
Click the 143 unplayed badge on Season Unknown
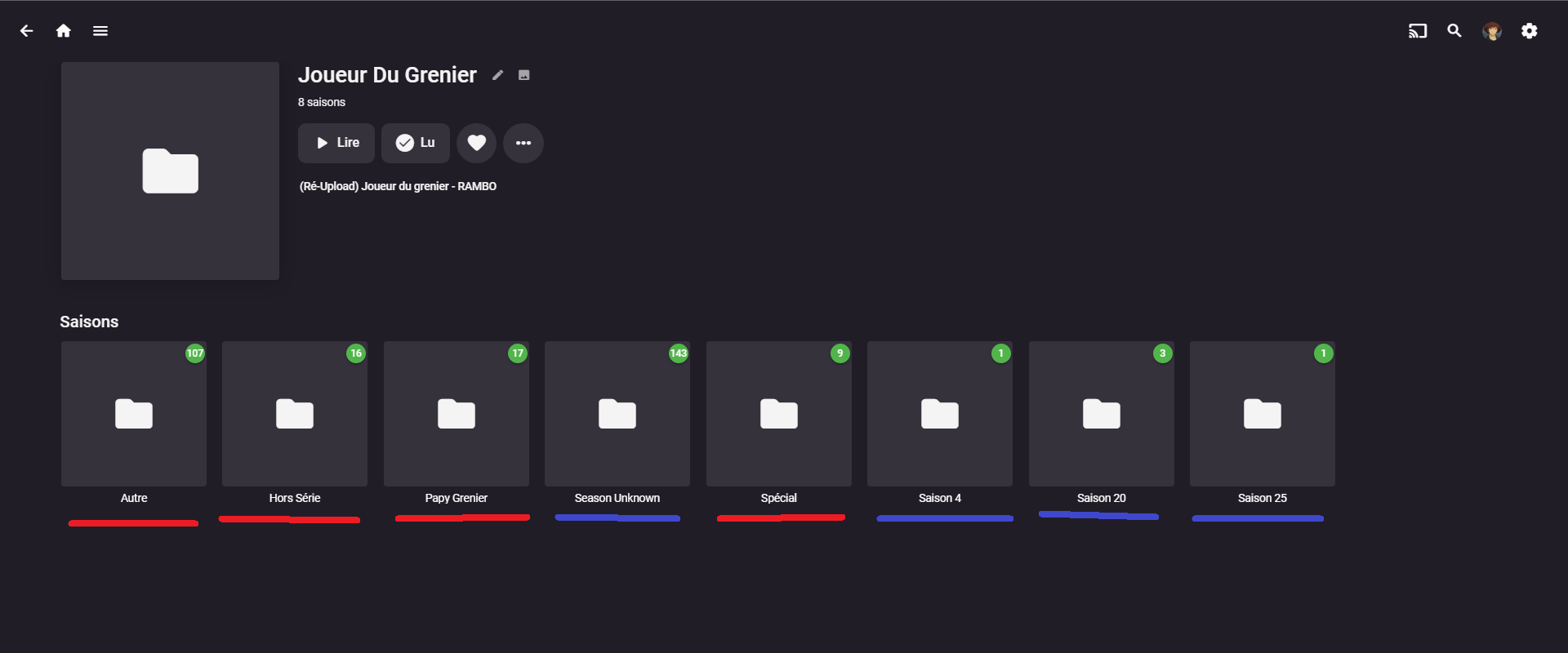click(x=679, y=353)
